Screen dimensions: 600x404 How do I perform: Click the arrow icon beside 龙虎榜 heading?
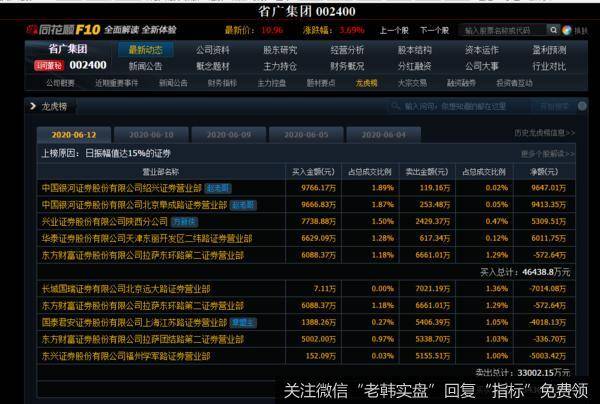tap(33, 106)
